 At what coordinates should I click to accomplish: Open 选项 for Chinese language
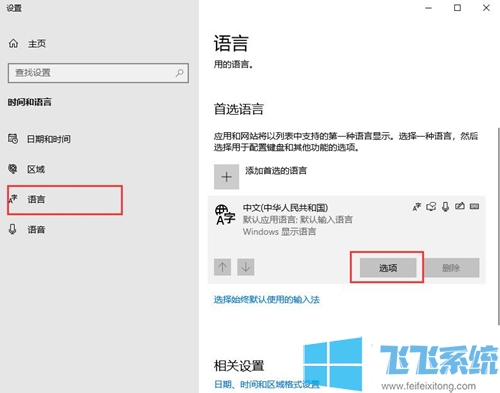[x=388, y=268]
